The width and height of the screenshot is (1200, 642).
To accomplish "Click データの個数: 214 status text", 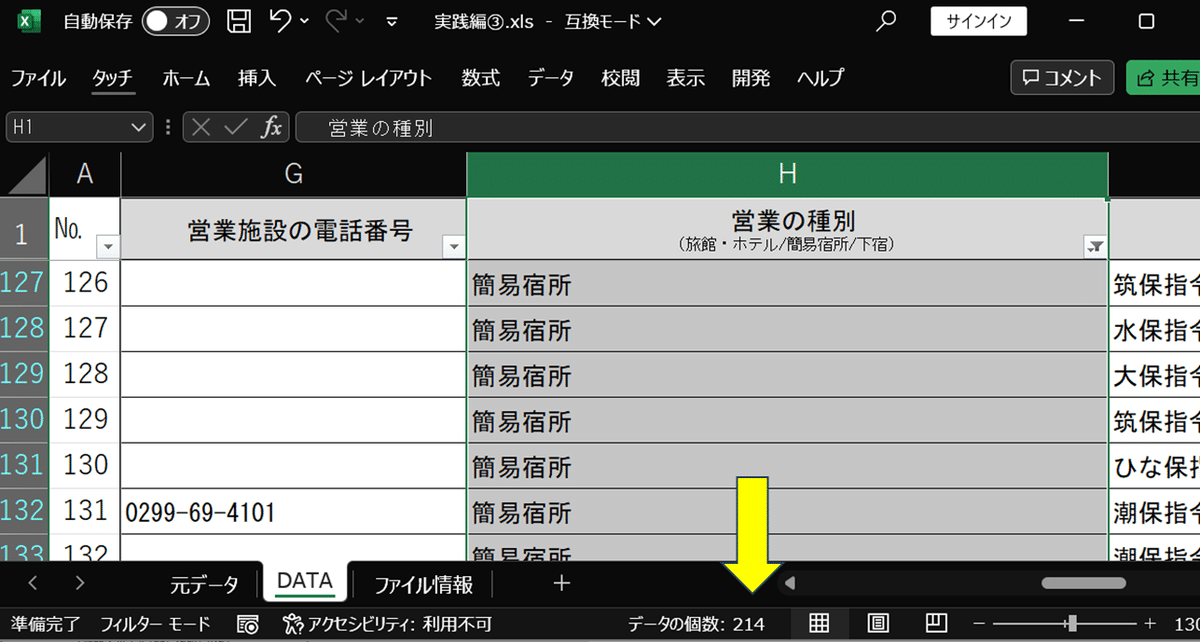I will (696, 624).
